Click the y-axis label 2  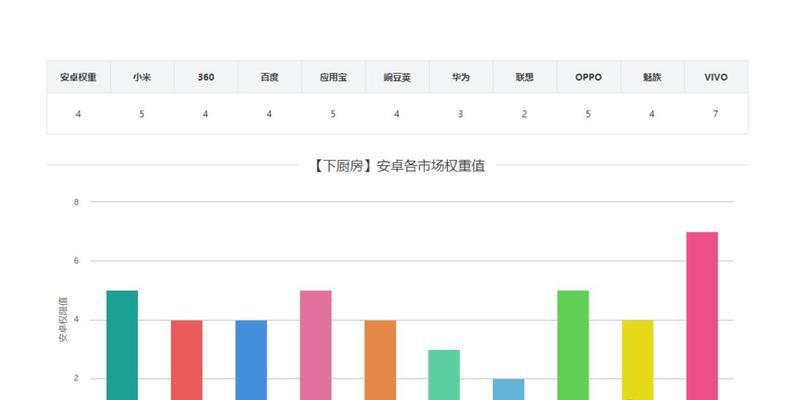(76, 379)
